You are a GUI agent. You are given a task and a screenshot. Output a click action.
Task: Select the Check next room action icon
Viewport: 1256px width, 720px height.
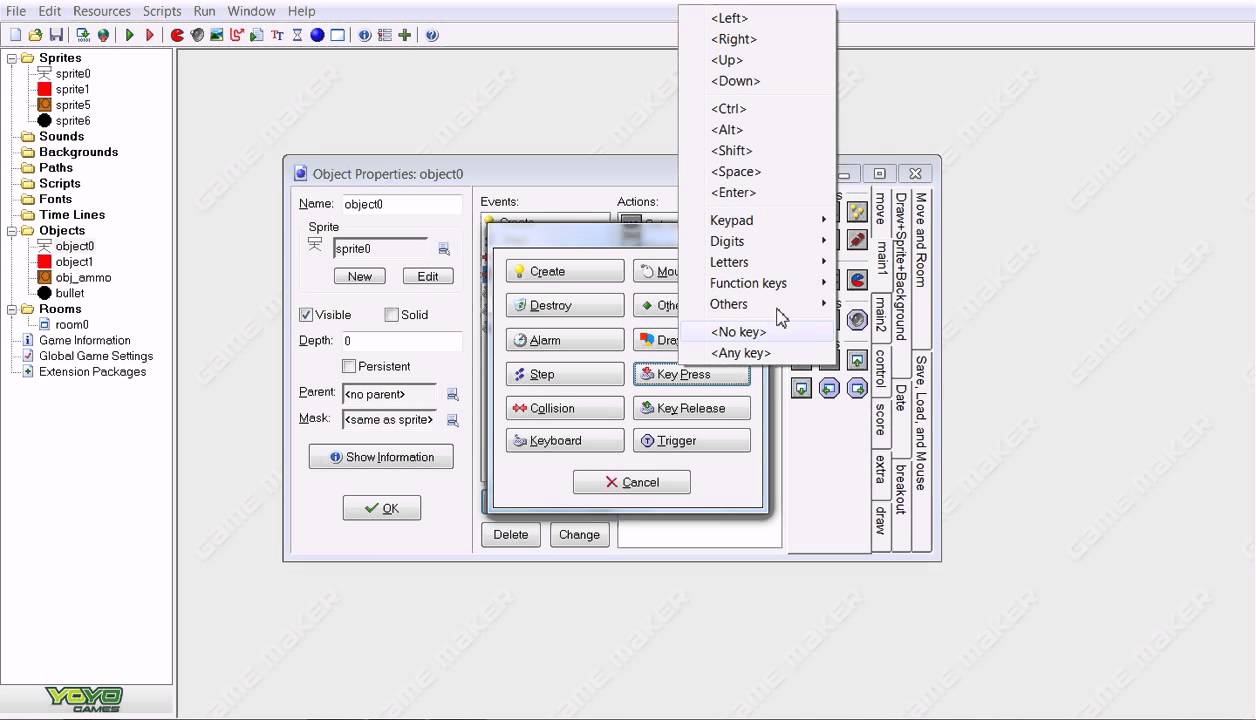(x=857, y=388)
